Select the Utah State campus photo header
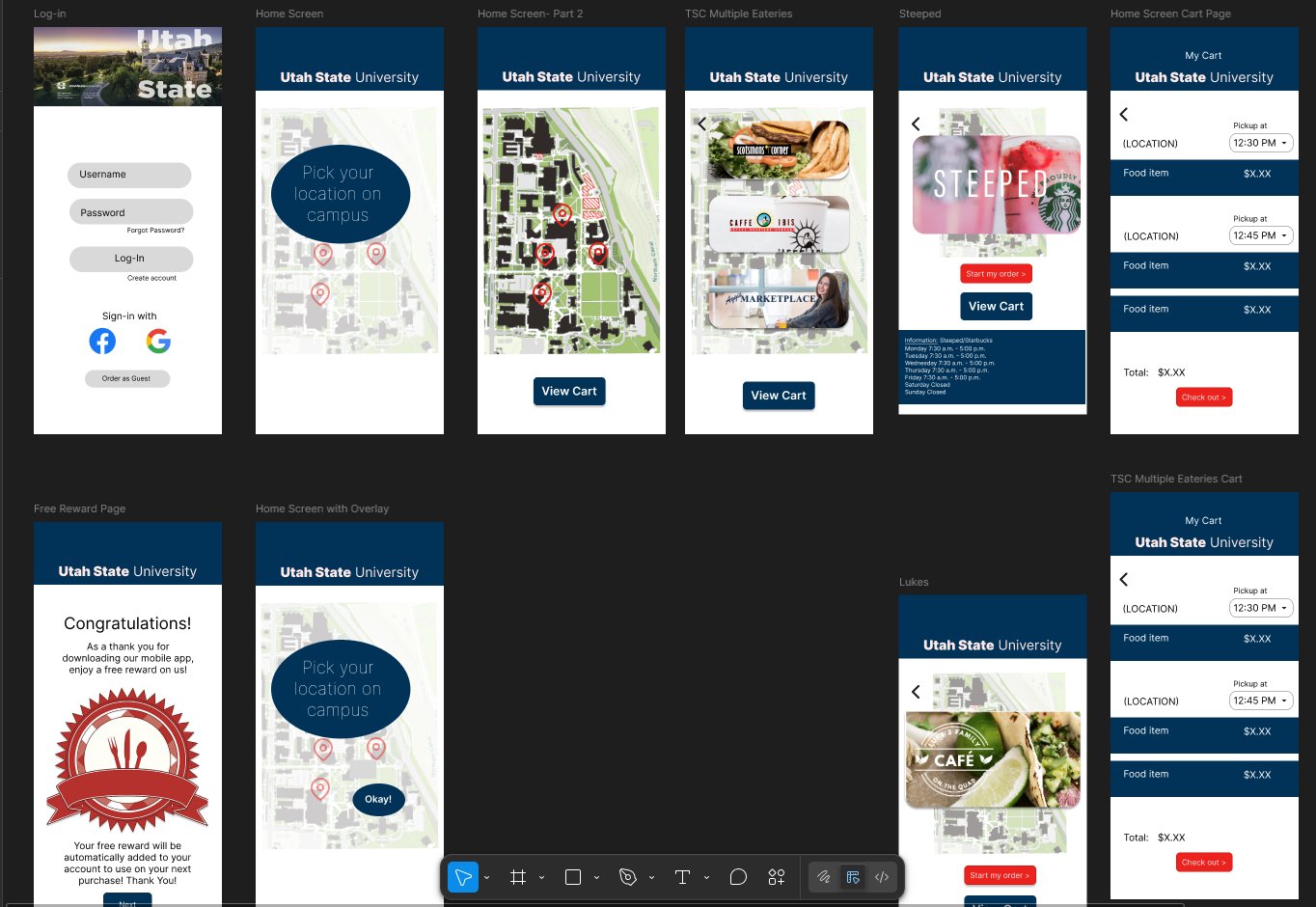This screenshot has height=907, width=1316. 127,67
